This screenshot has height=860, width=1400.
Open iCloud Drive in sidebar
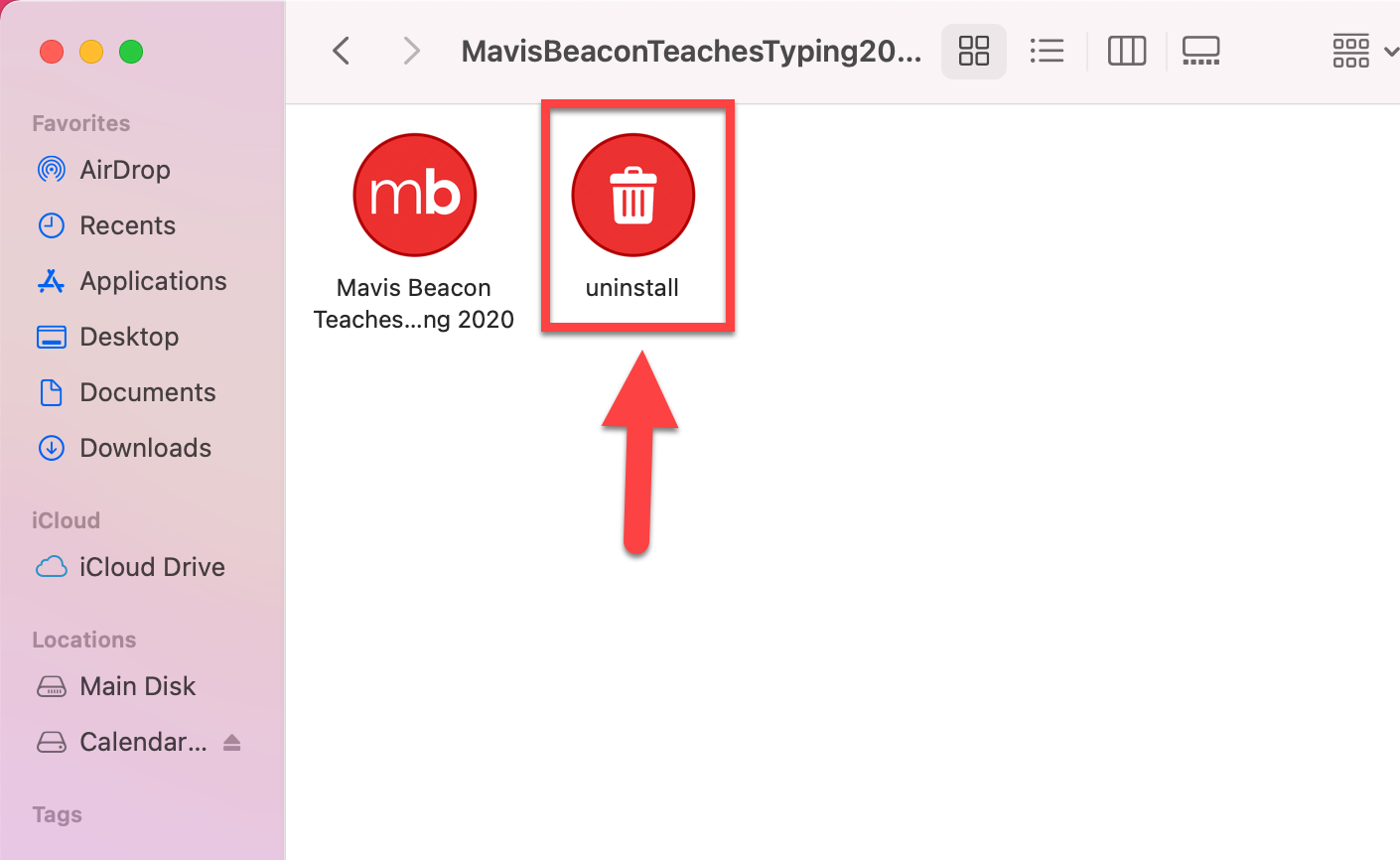coord(152,567)
